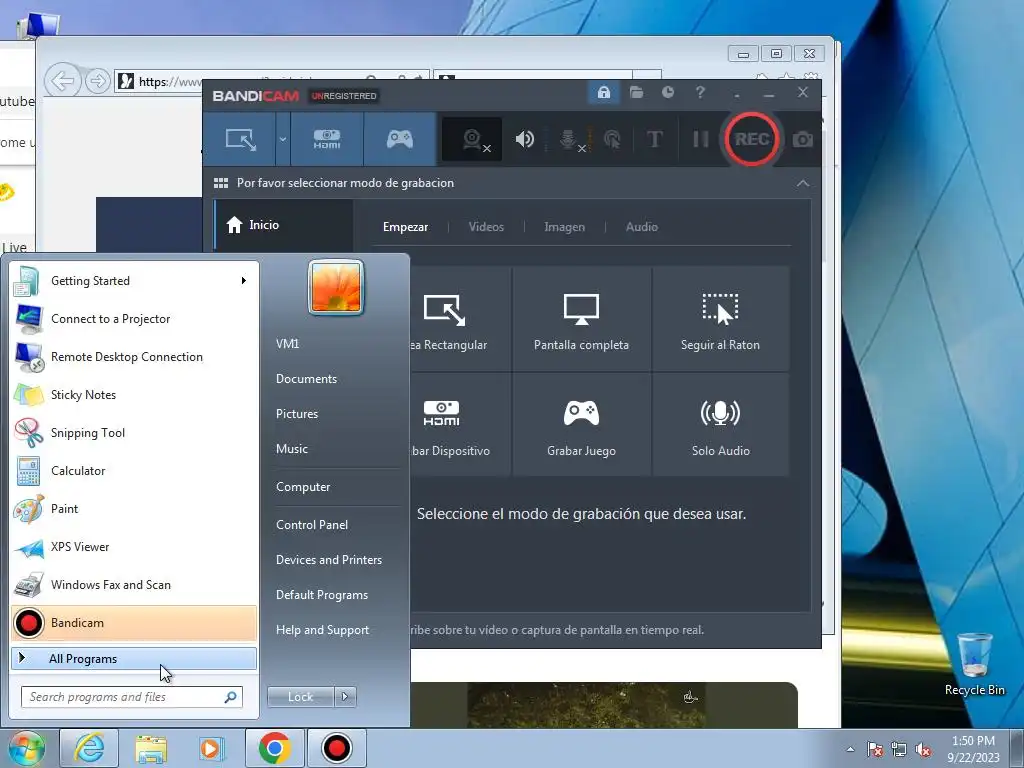Open VM1 user folder link

pyautogui.click(x=287, y=344)
